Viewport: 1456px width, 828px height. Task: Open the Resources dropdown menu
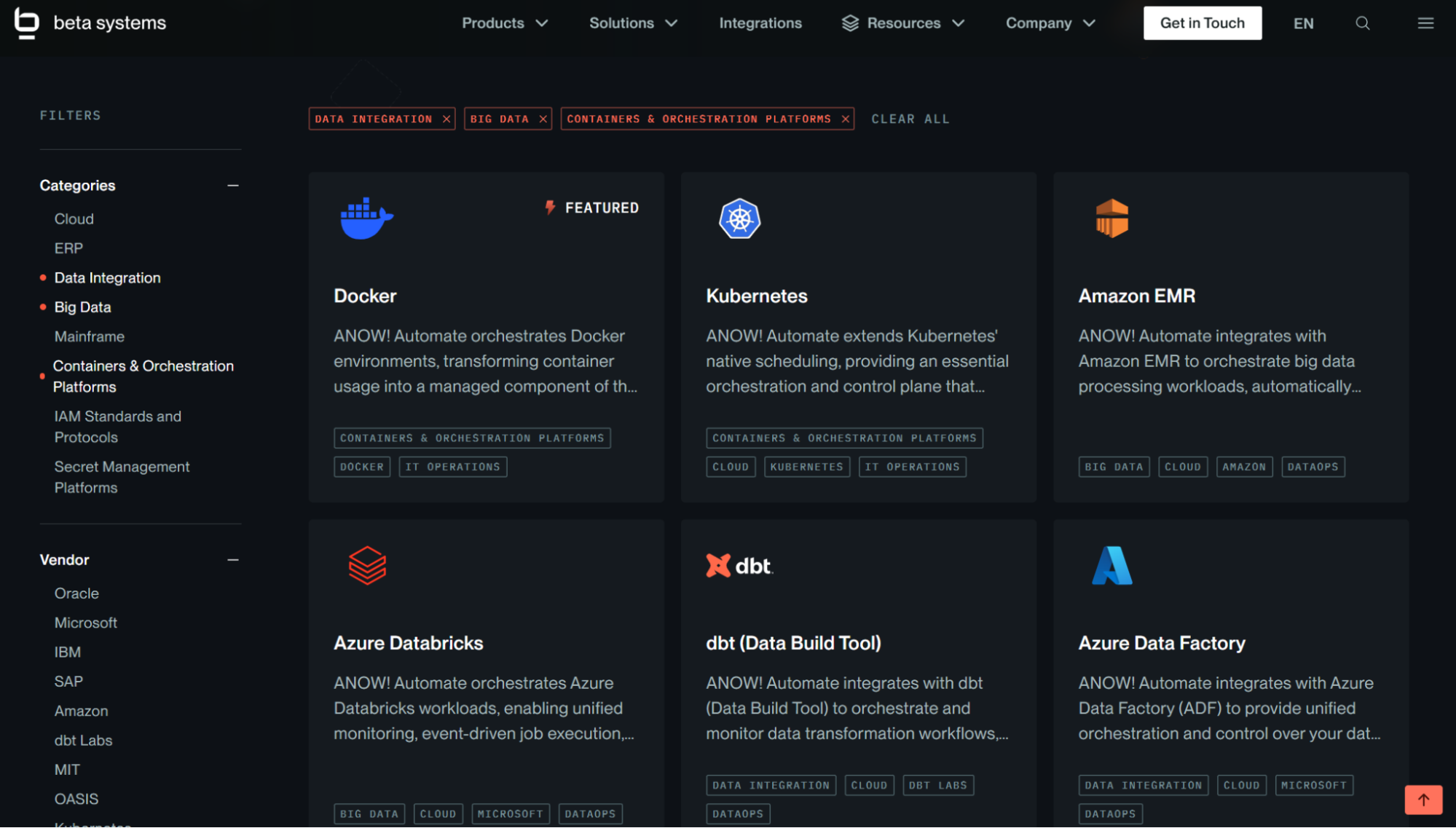coord(903,23)
